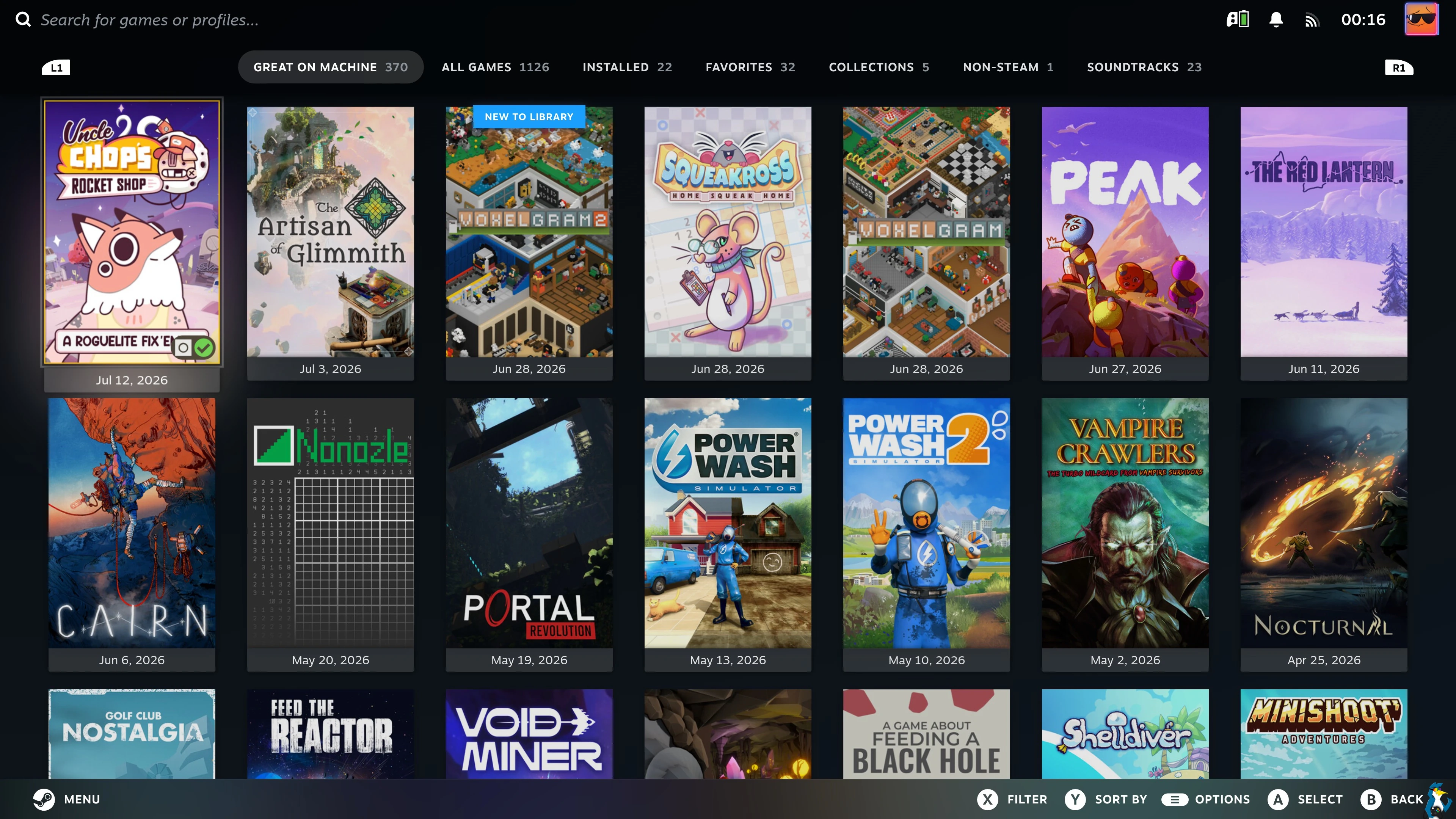Viewport: 1456px width, 819px height.
Task: Open Vampire Crawlers game cover
Action: click(x=1125, y=523)
